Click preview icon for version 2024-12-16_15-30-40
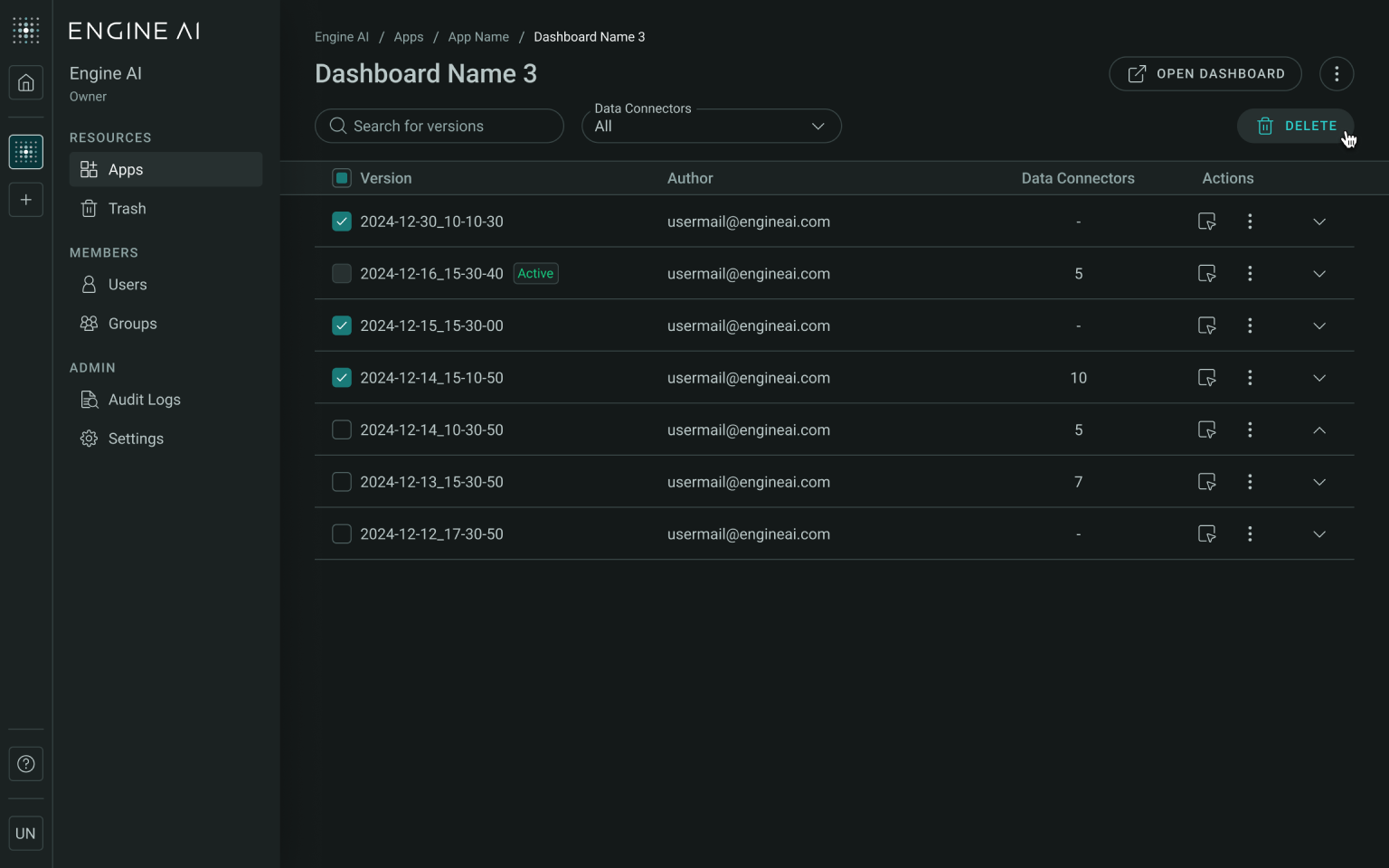1389x868 pixels. pos(1206,274)
